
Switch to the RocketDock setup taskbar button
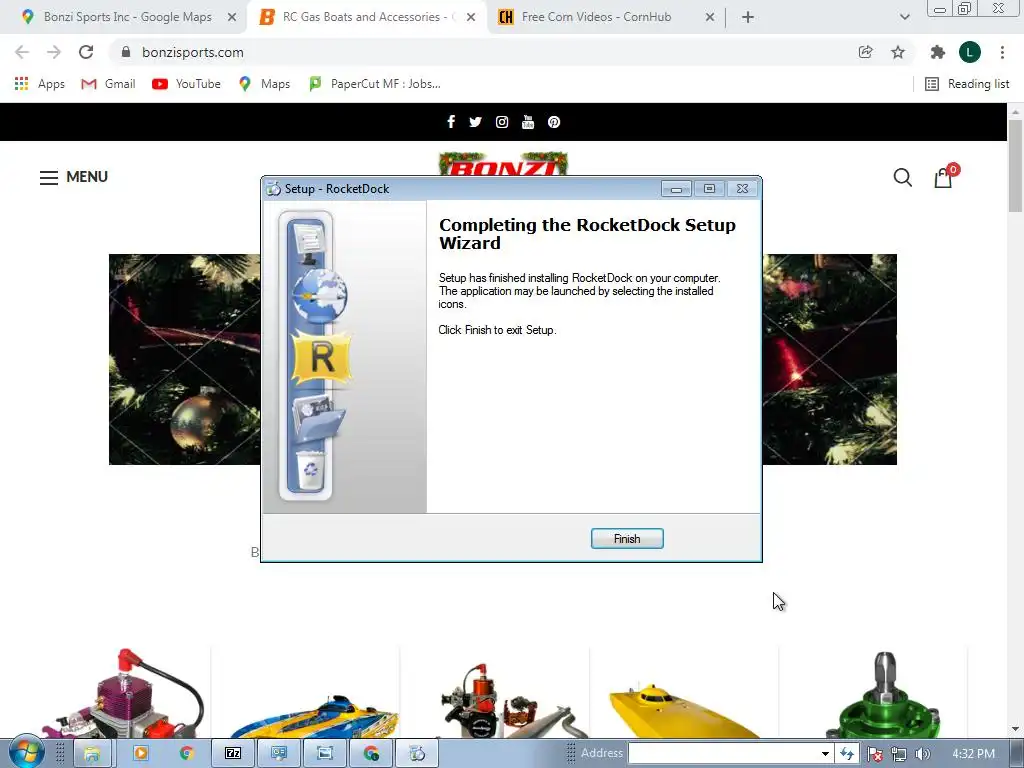[417, 754]
